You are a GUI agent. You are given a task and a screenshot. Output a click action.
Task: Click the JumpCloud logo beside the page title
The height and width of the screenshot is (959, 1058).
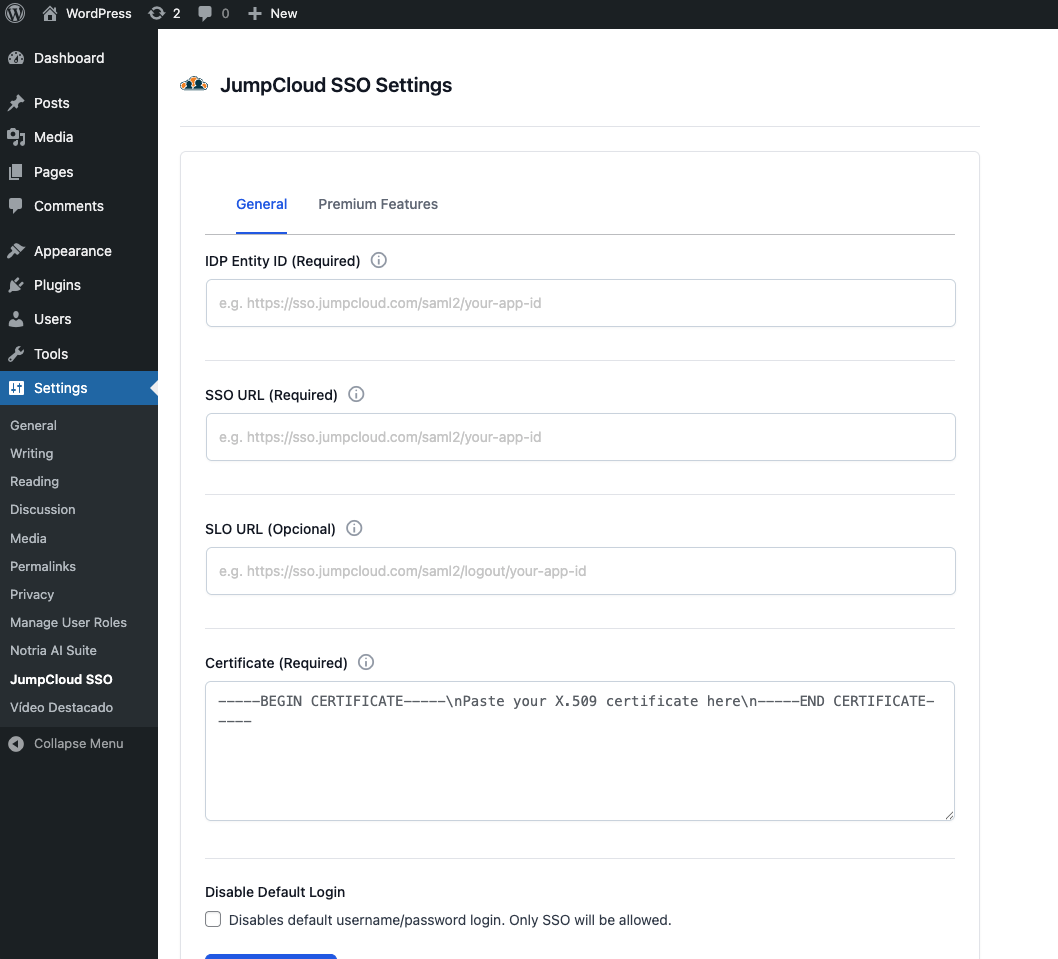(x=193, y=85)
